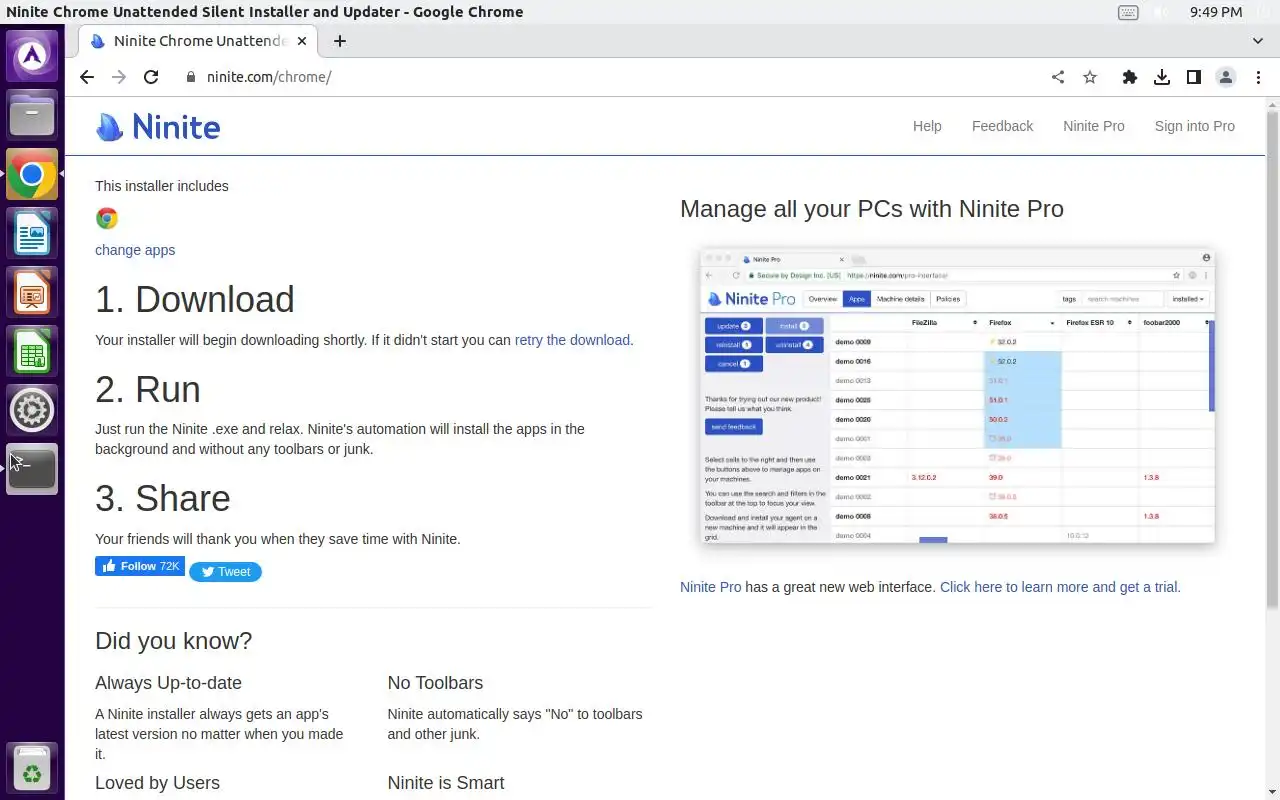Click the volume tray icon
This screenshot has height=800, width=1280.
[x=1160, y=12]
